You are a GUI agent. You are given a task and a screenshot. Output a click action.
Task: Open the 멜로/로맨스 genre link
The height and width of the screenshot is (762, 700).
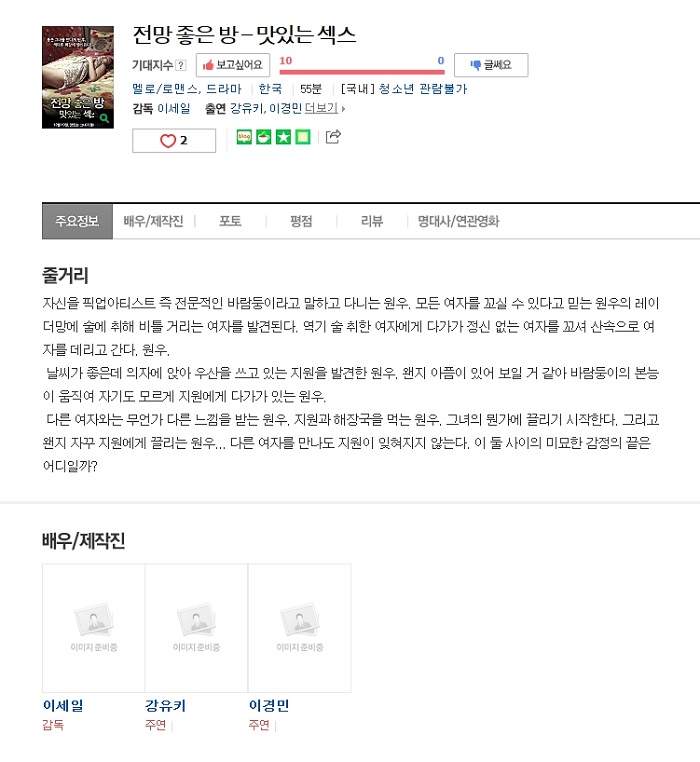164,89
